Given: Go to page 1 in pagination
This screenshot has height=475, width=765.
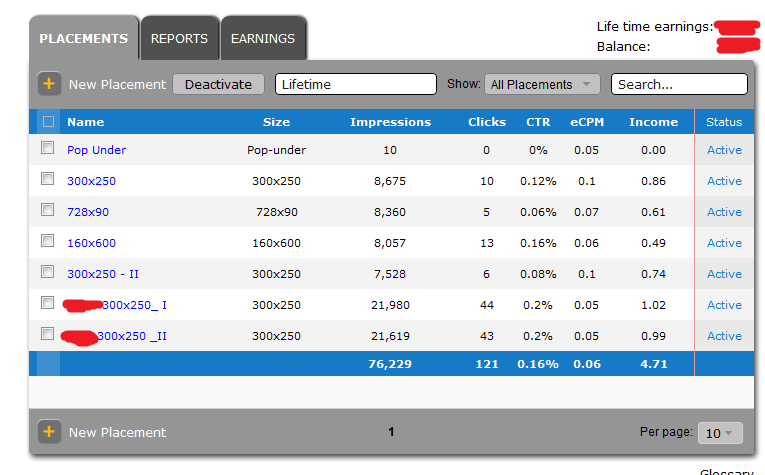Looking at the screenshot, I should coord(391,432).
